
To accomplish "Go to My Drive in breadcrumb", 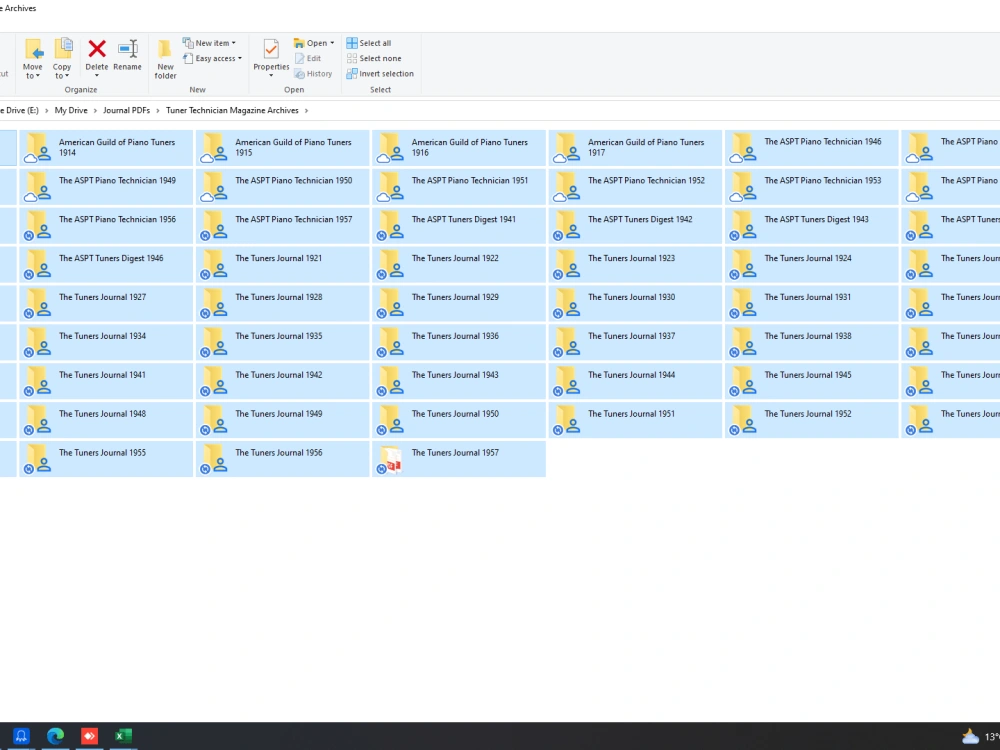I will [x=71, y=110].
